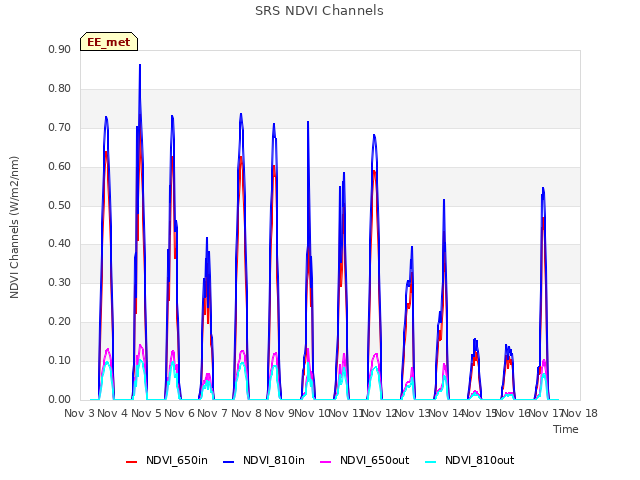The image size is (640, 480).
Task: Click the red NDVI_650in legend swatch
Action: point(131,462)
